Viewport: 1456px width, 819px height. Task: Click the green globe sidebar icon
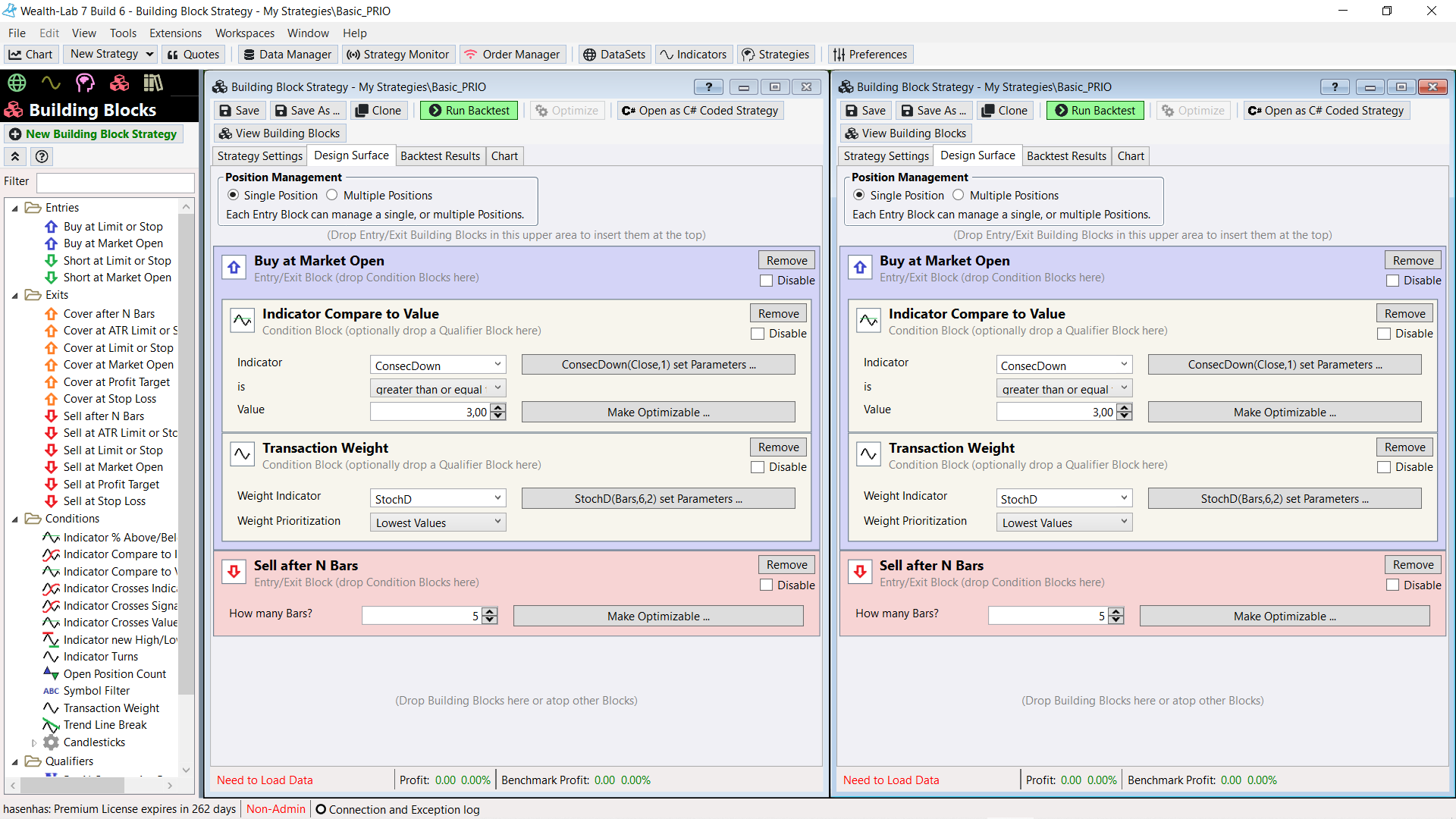pyautogui.click(x=17, y=83)
